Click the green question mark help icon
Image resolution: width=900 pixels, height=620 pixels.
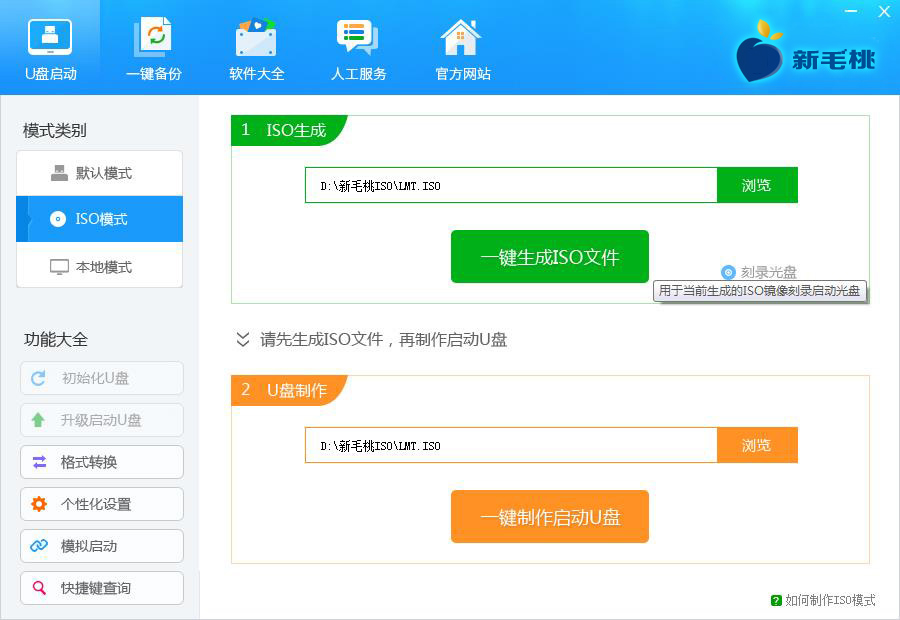(x=776, y=600)
